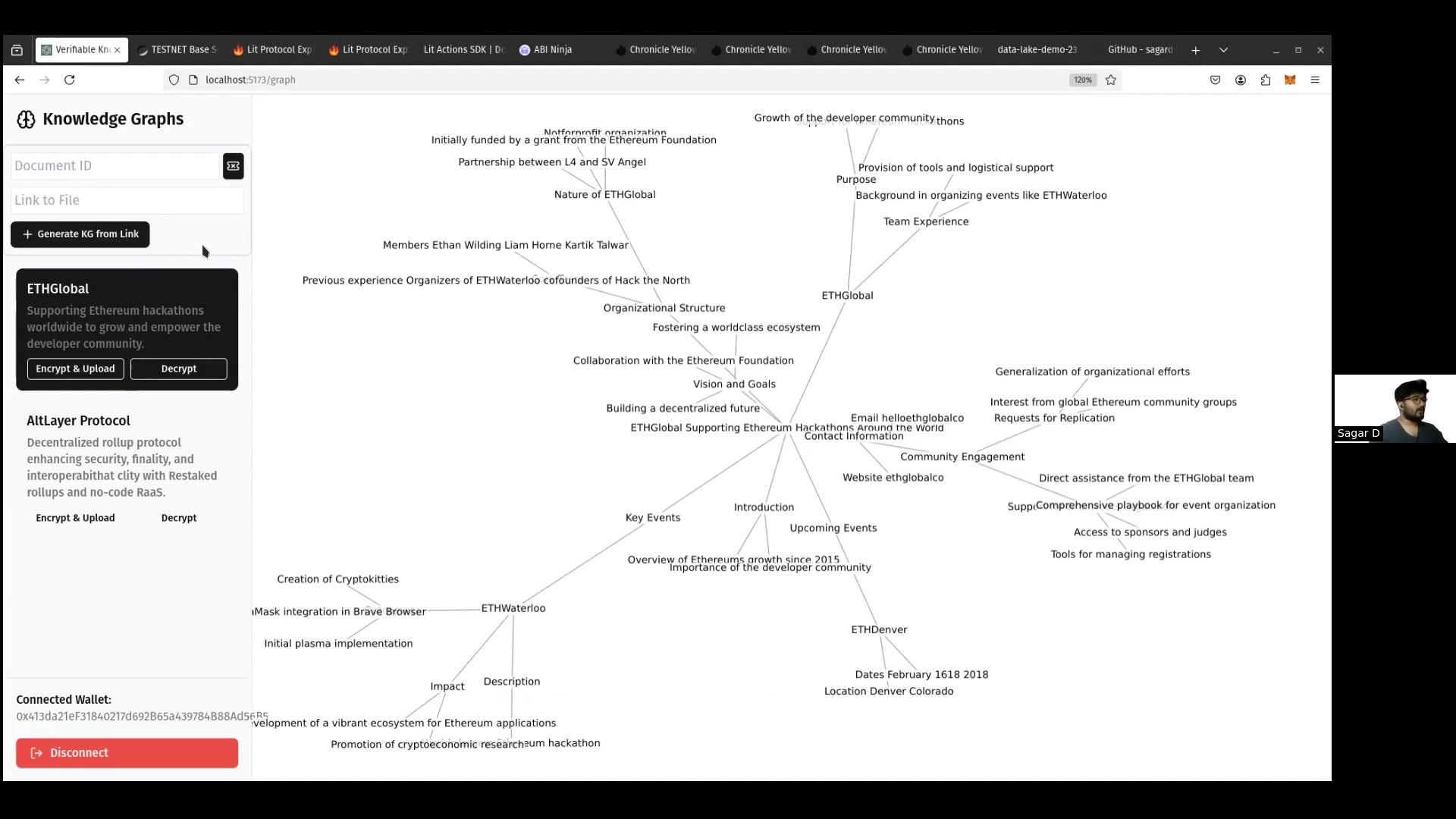Click the Team Experience graph node

tap(926, 221)
